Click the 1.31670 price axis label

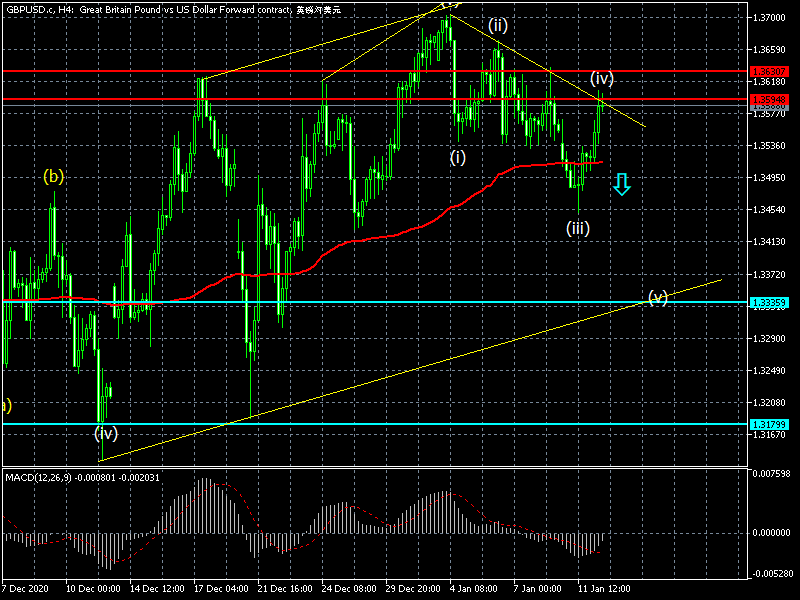coord(769,435)
